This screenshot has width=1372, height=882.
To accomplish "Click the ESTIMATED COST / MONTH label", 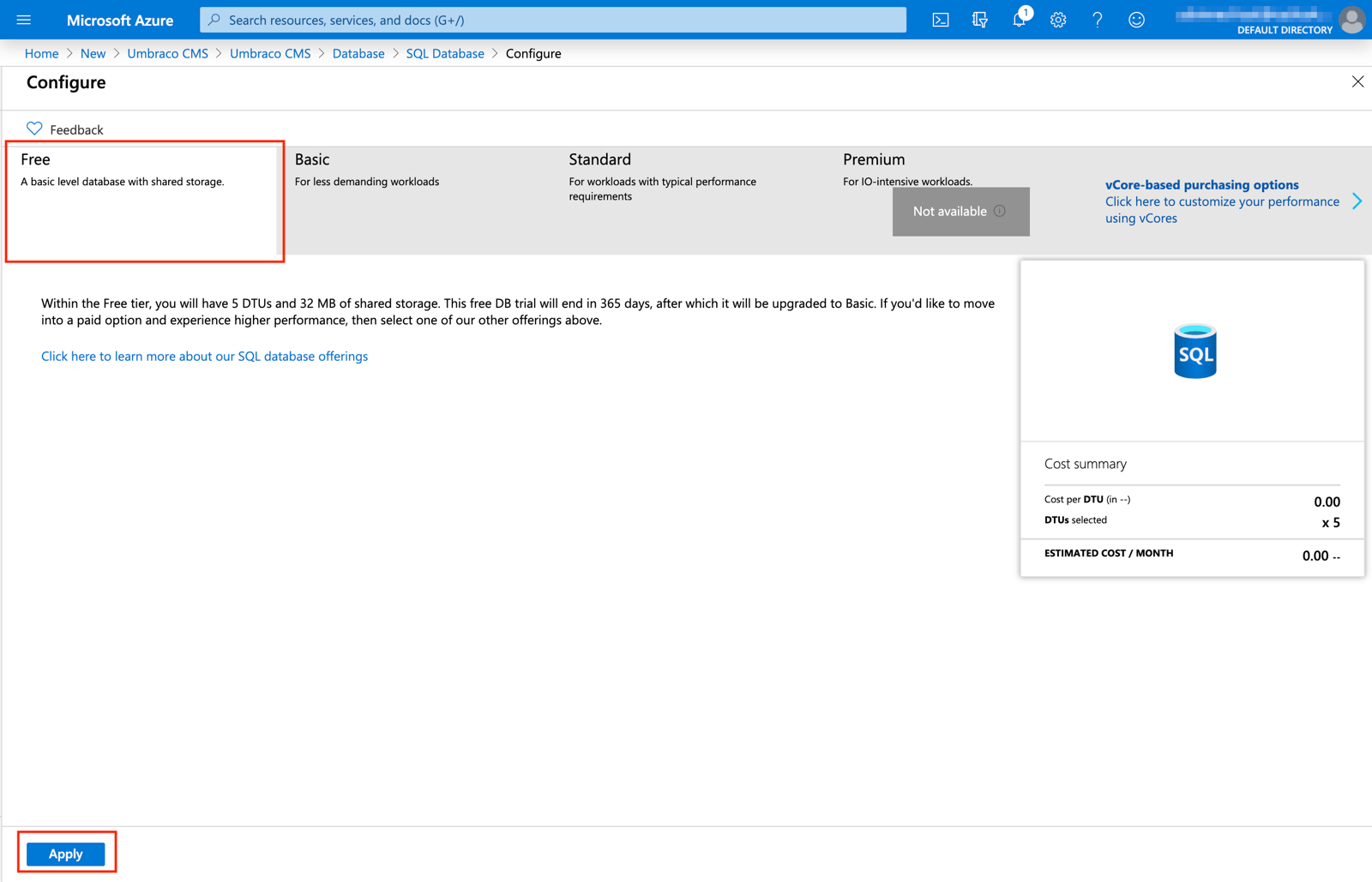I will (1109, 553).
